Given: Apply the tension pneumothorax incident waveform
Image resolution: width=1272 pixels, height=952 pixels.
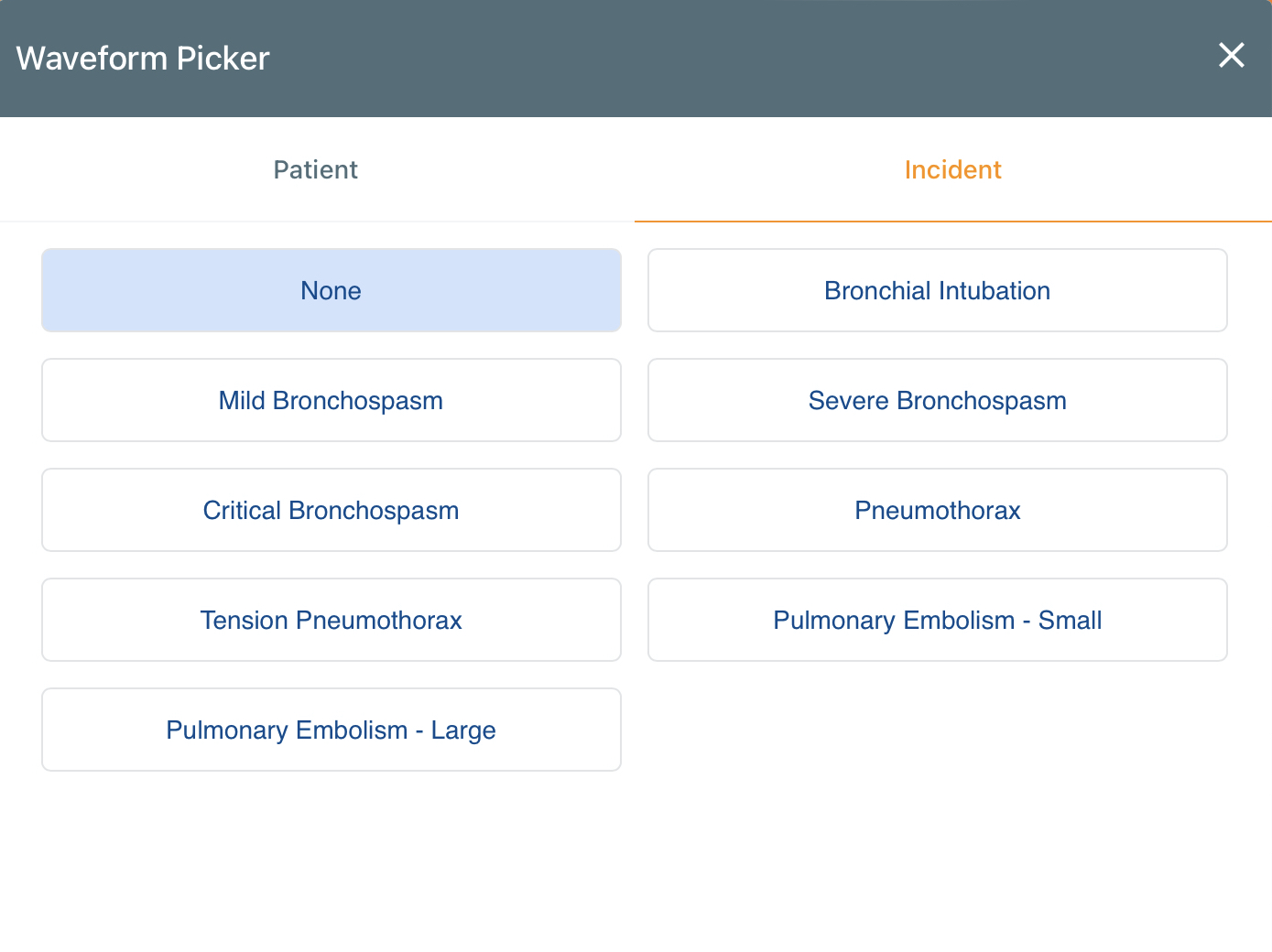Looking at the screenshot, I should pos(332,620).
